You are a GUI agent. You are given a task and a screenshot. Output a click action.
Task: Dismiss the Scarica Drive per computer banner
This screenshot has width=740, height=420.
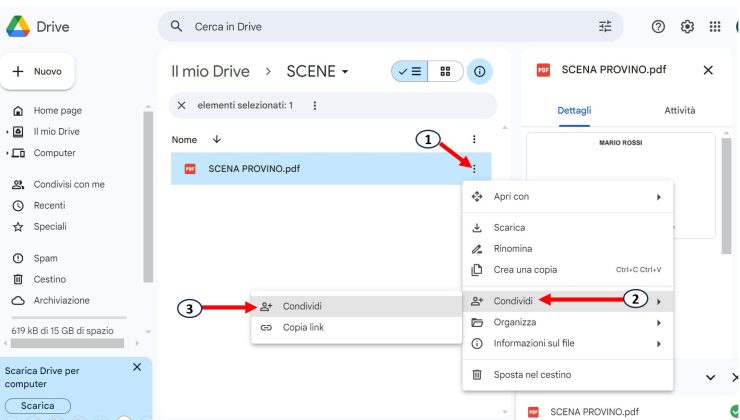tap(137, 367)
